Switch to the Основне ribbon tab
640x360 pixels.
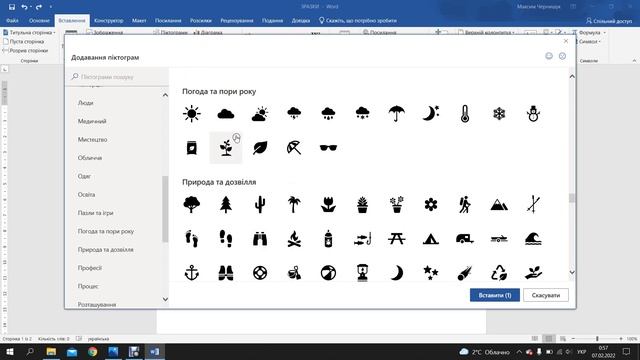point(39,20)
